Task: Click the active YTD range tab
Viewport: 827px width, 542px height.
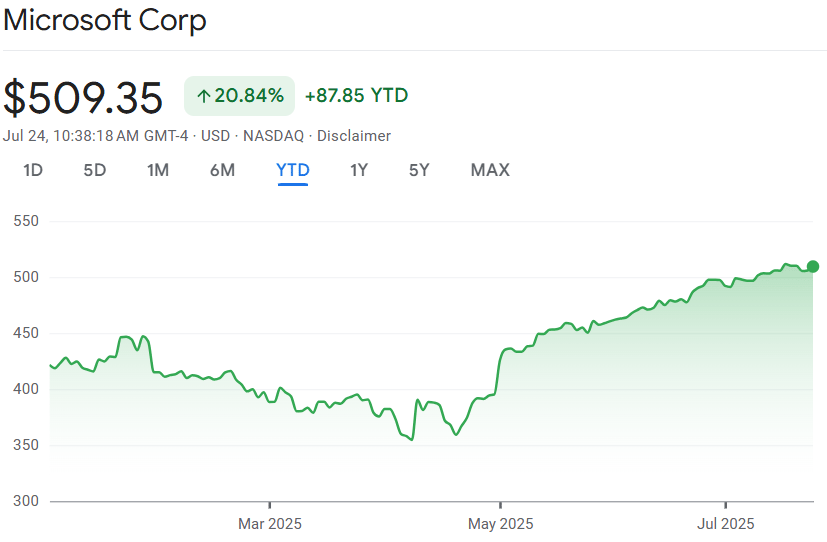Action: (293, 170)
